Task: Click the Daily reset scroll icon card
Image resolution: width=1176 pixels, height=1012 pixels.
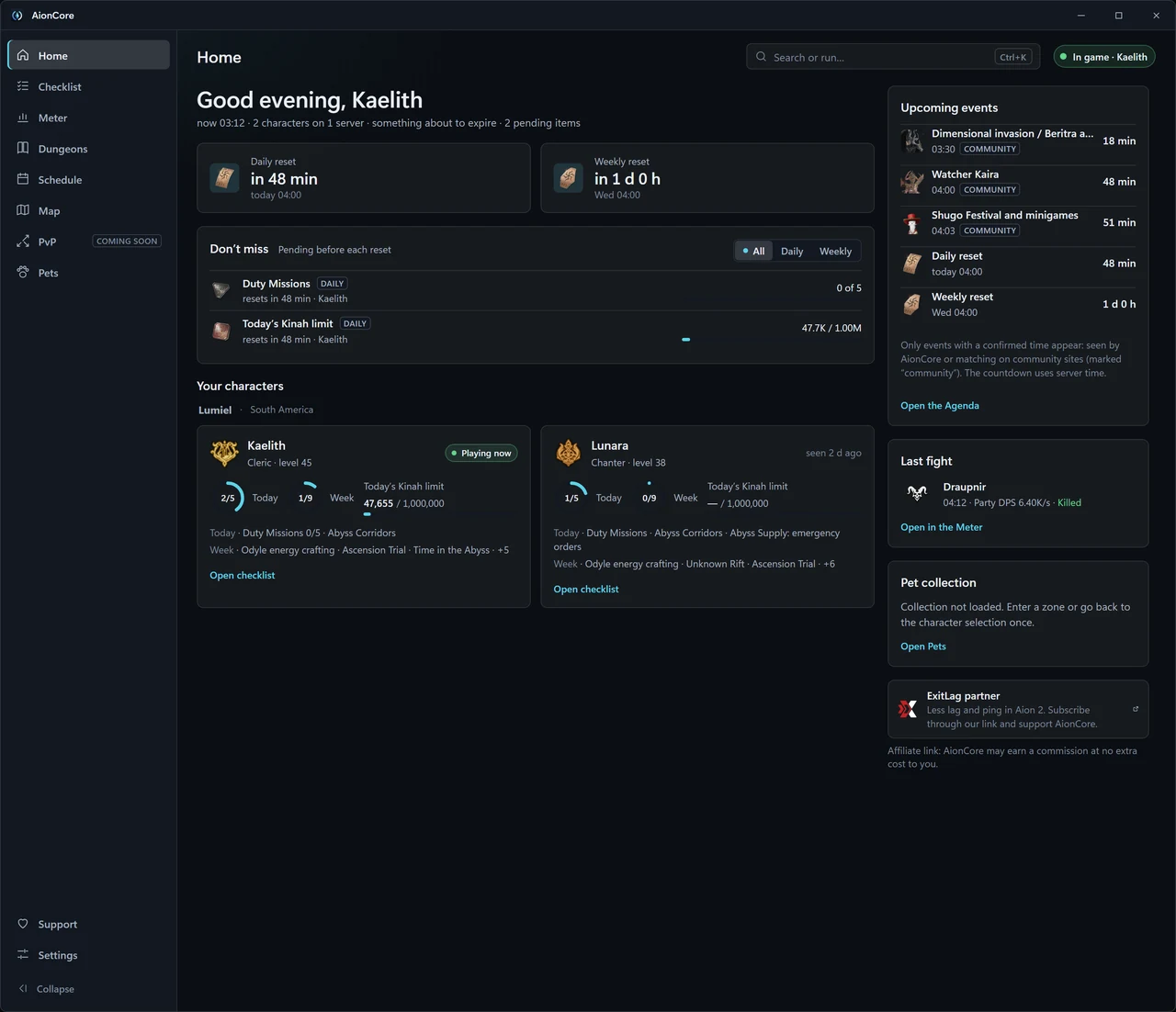Action: (x=224, y=178)
